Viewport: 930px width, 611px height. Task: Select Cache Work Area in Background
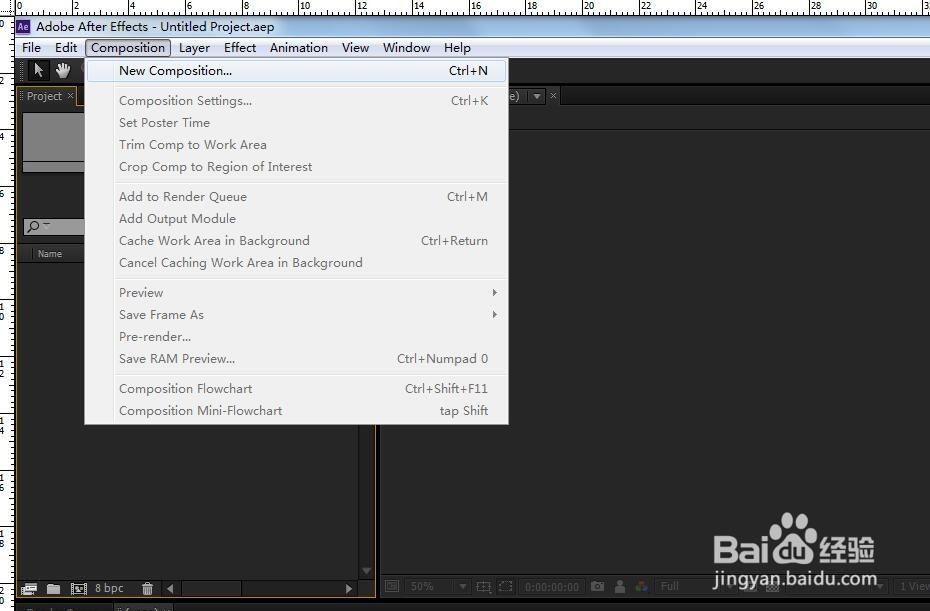click(x=297, y=240)
